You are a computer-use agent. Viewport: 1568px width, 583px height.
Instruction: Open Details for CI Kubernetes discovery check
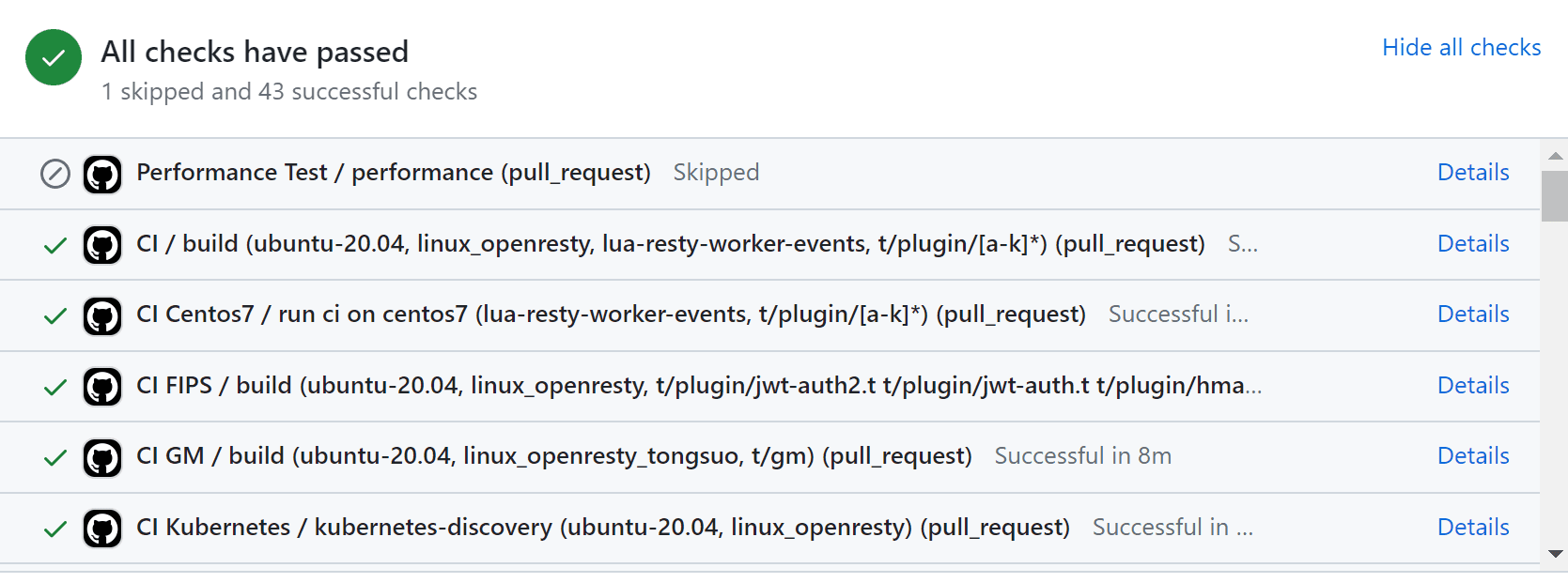pos(1473,527)
